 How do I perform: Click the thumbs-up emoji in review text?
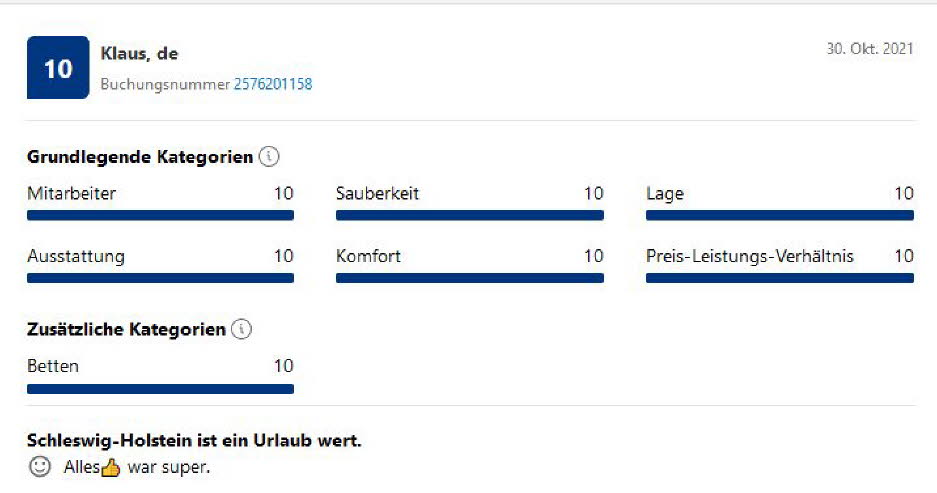(111, 467)
